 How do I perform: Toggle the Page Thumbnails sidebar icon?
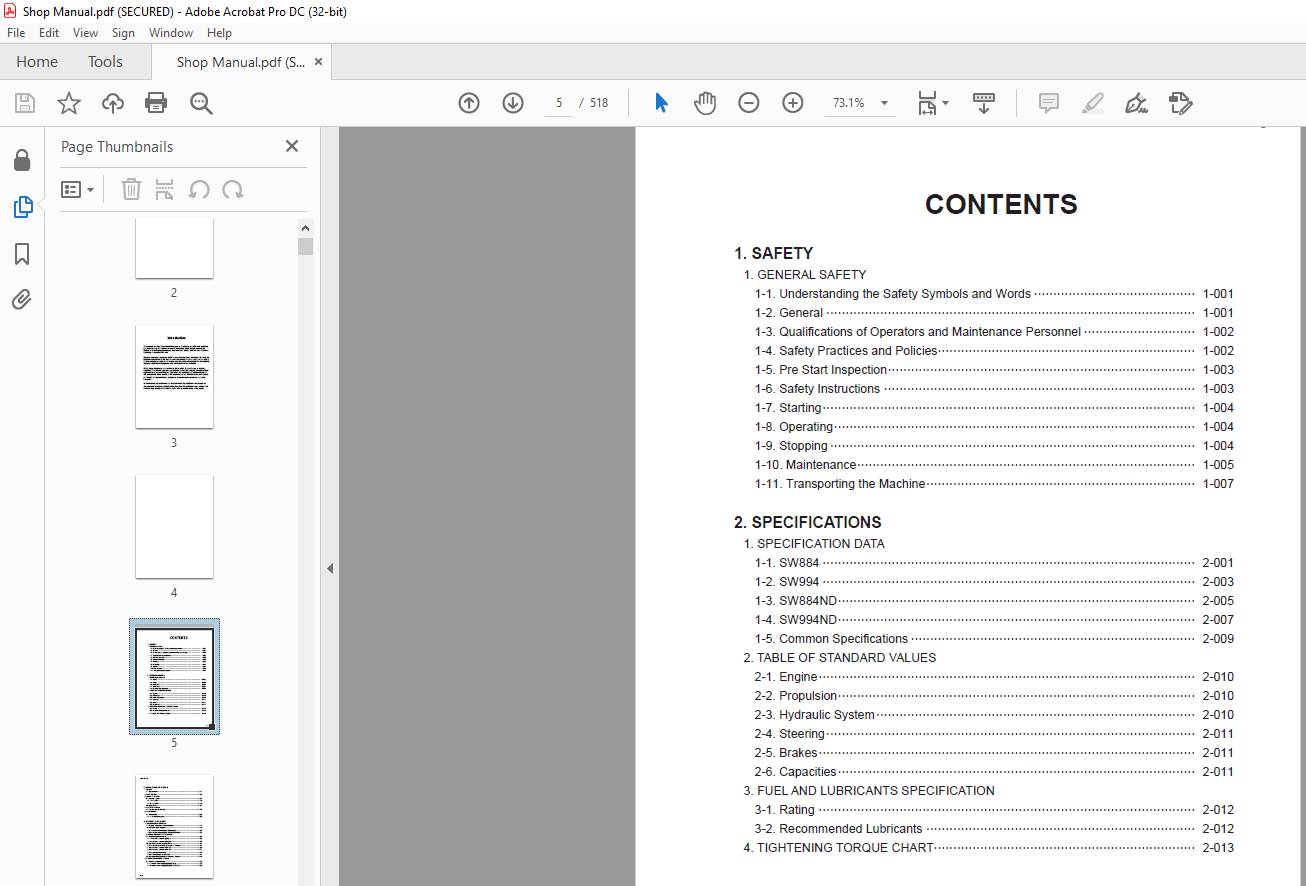pyautogui.click(x=22, y=207)
